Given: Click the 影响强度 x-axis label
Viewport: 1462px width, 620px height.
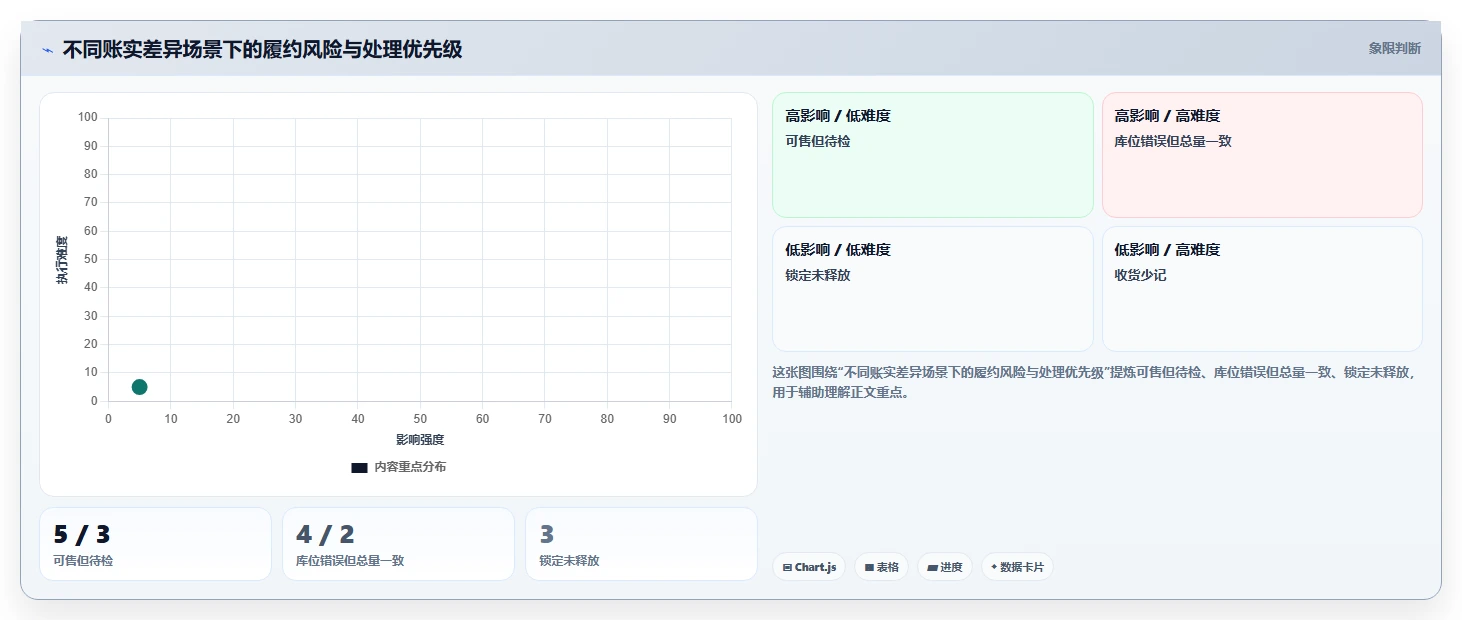Looking at the screenshot, I should point(420,439).
